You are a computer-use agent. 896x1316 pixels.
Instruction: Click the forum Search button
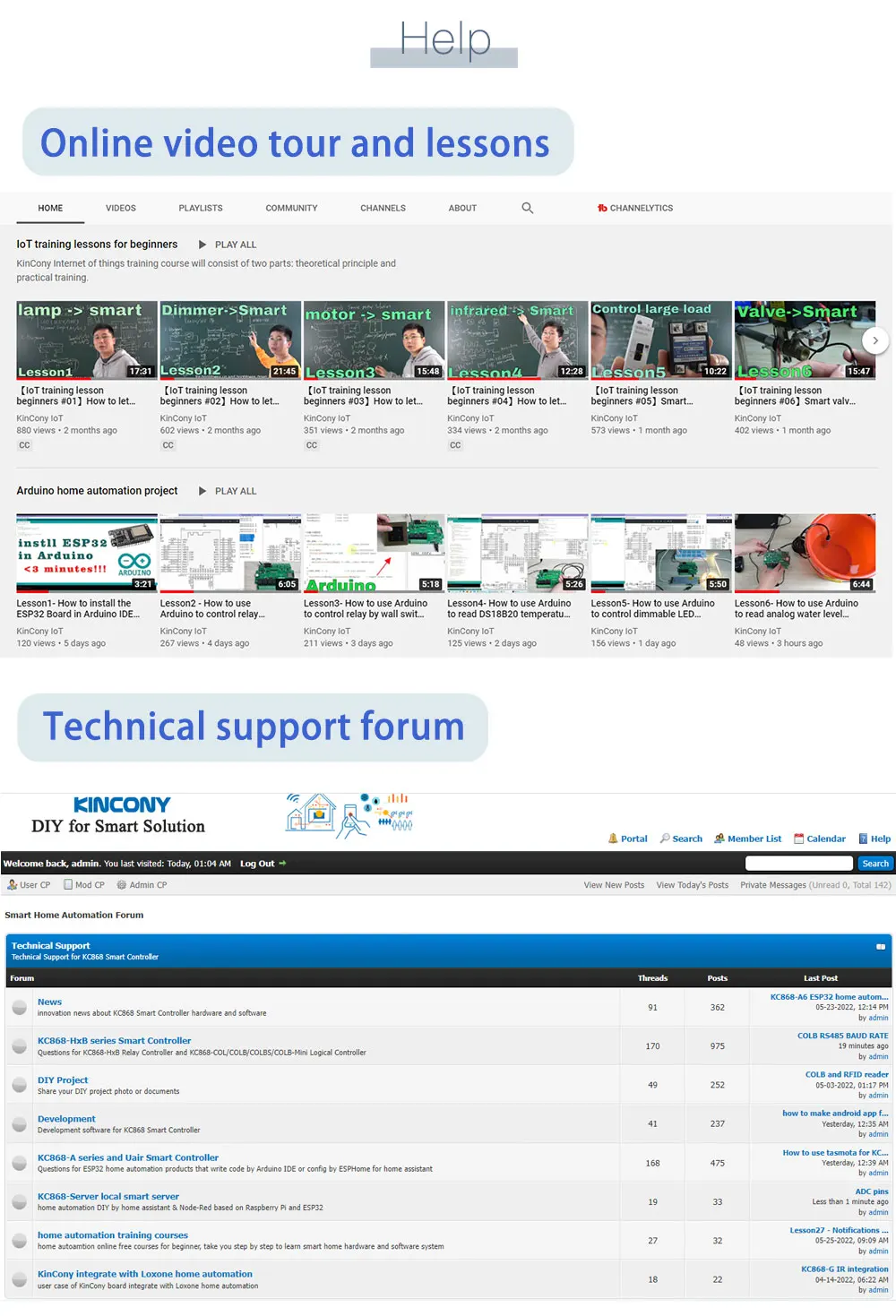pyautogui.click(x=875, y=864)
